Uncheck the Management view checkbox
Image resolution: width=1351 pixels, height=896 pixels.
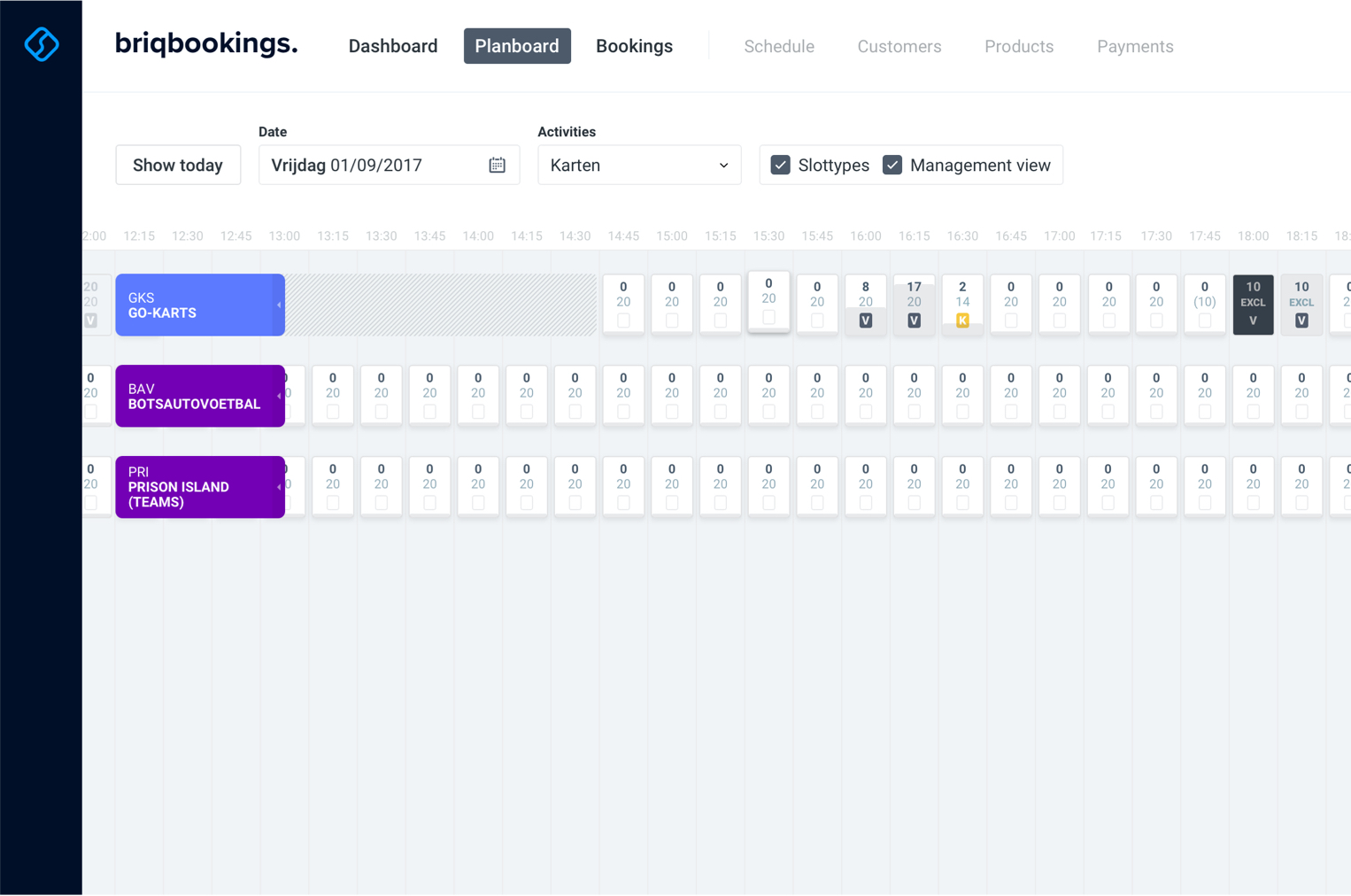pyautogui.click(x=892, y=166)
